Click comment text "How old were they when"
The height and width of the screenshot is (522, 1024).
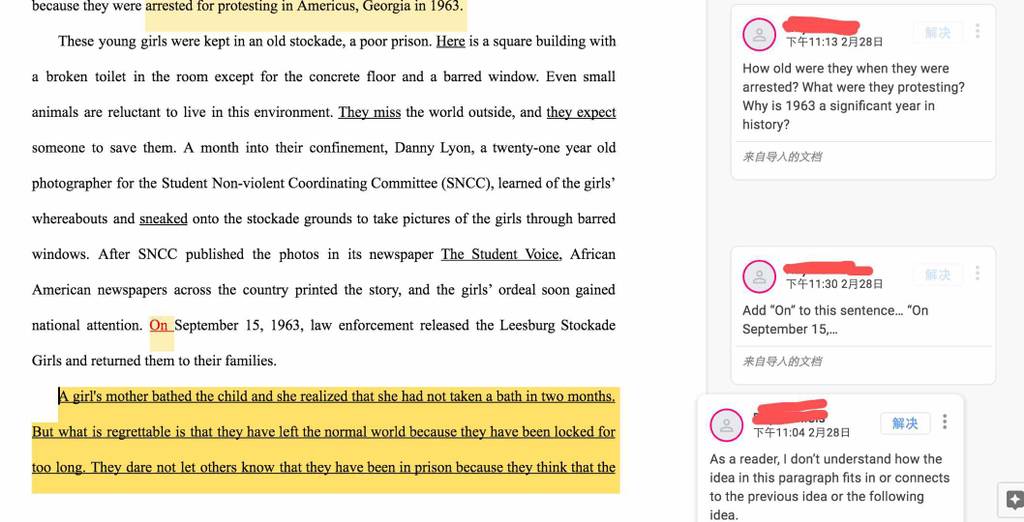846,69
